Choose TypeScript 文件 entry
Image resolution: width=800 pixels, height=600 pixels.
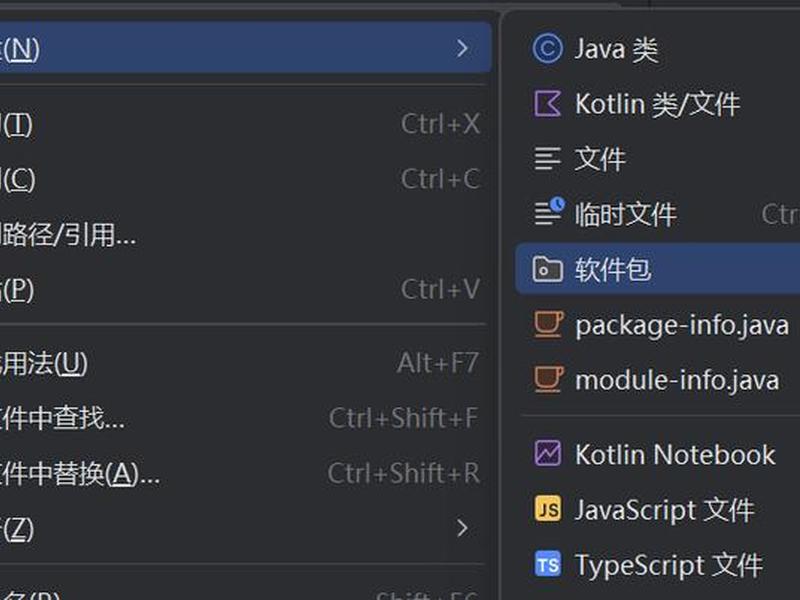(x=658, y=564)
